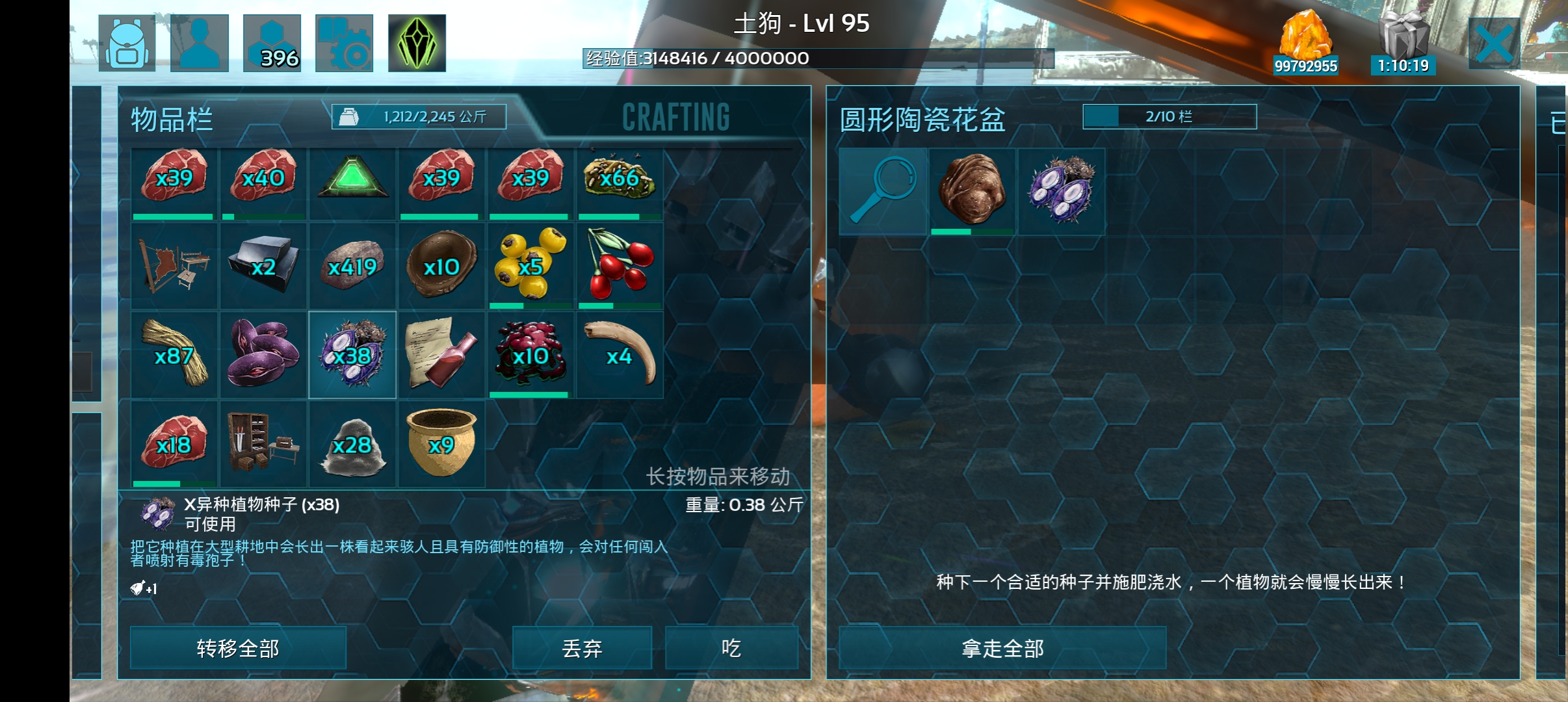Select the X plant seed stack x38
1568x702 pixels.
(x=352, y=355)
